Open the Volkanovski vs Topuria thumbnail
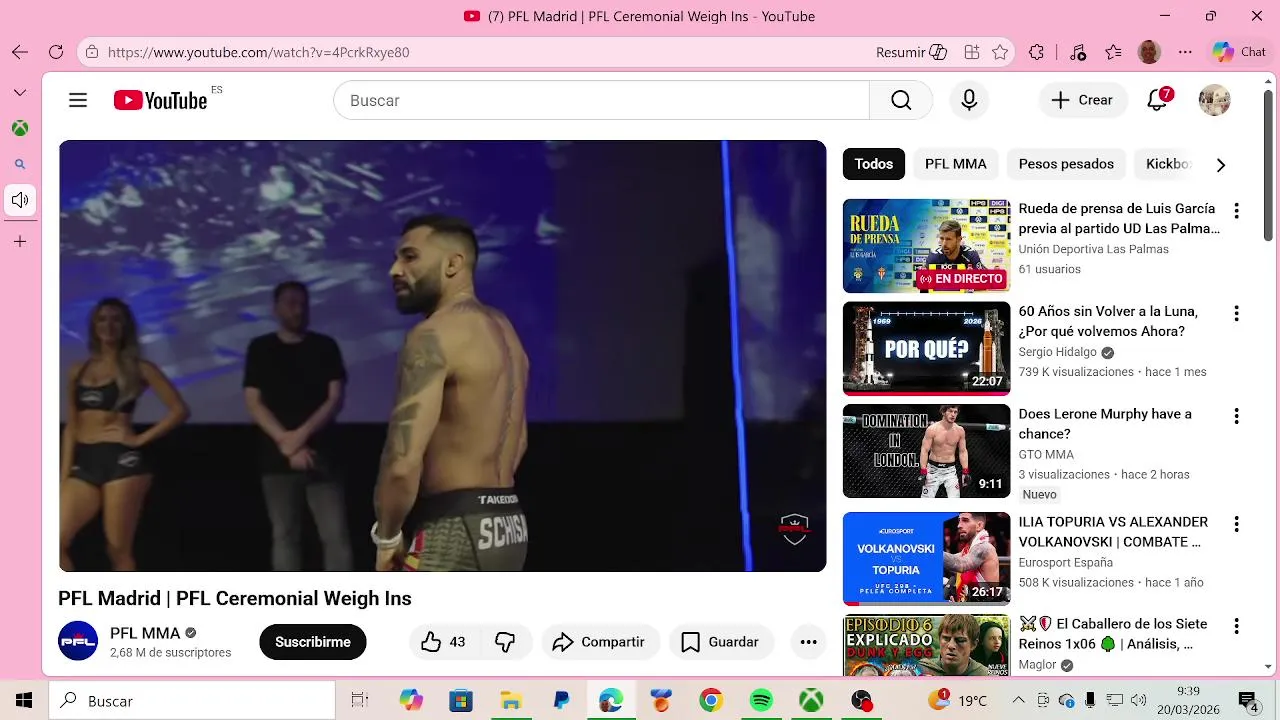Image resolution: width=1280 pixels, height=720 pixels. (926, 559)
